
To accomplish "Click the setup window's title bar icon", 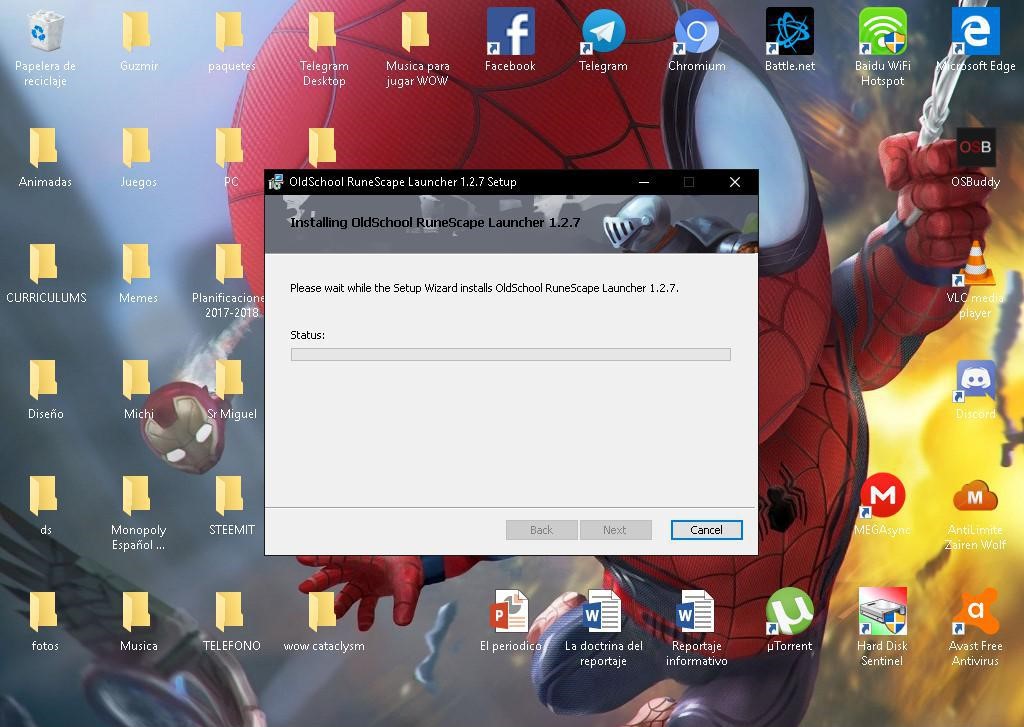I will coord(276,182).
